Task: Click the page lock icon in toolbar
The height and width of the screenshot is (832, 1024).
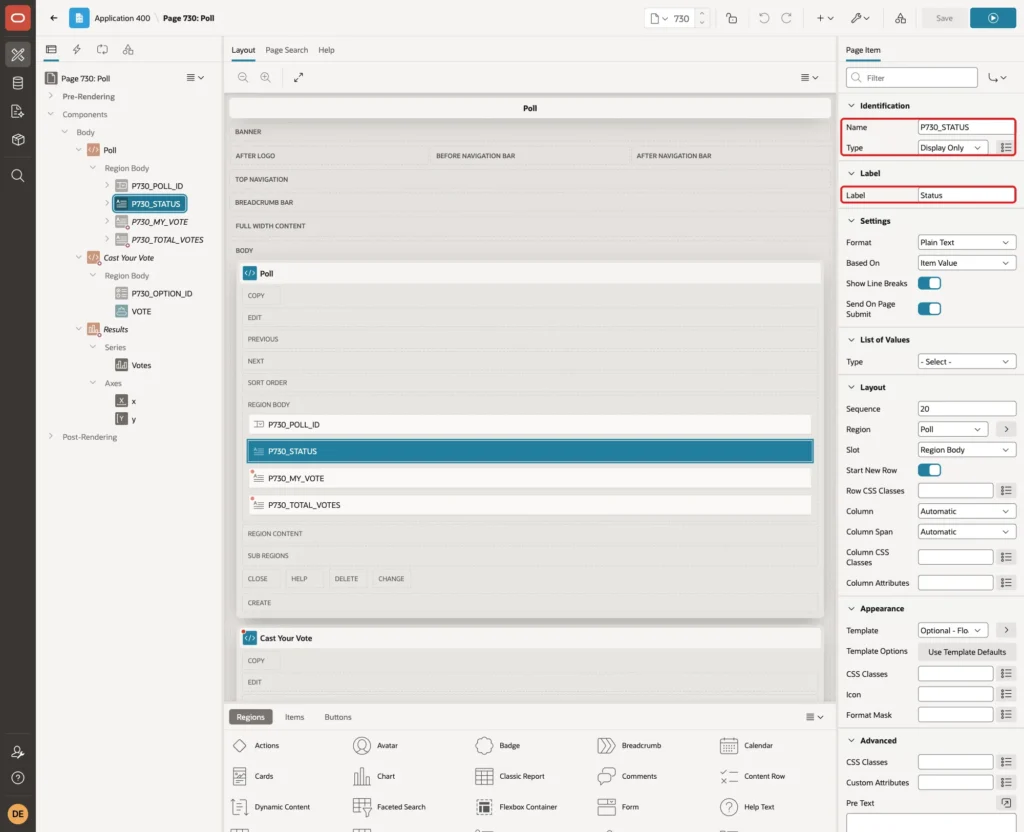Action: click(x=731, y=18)
